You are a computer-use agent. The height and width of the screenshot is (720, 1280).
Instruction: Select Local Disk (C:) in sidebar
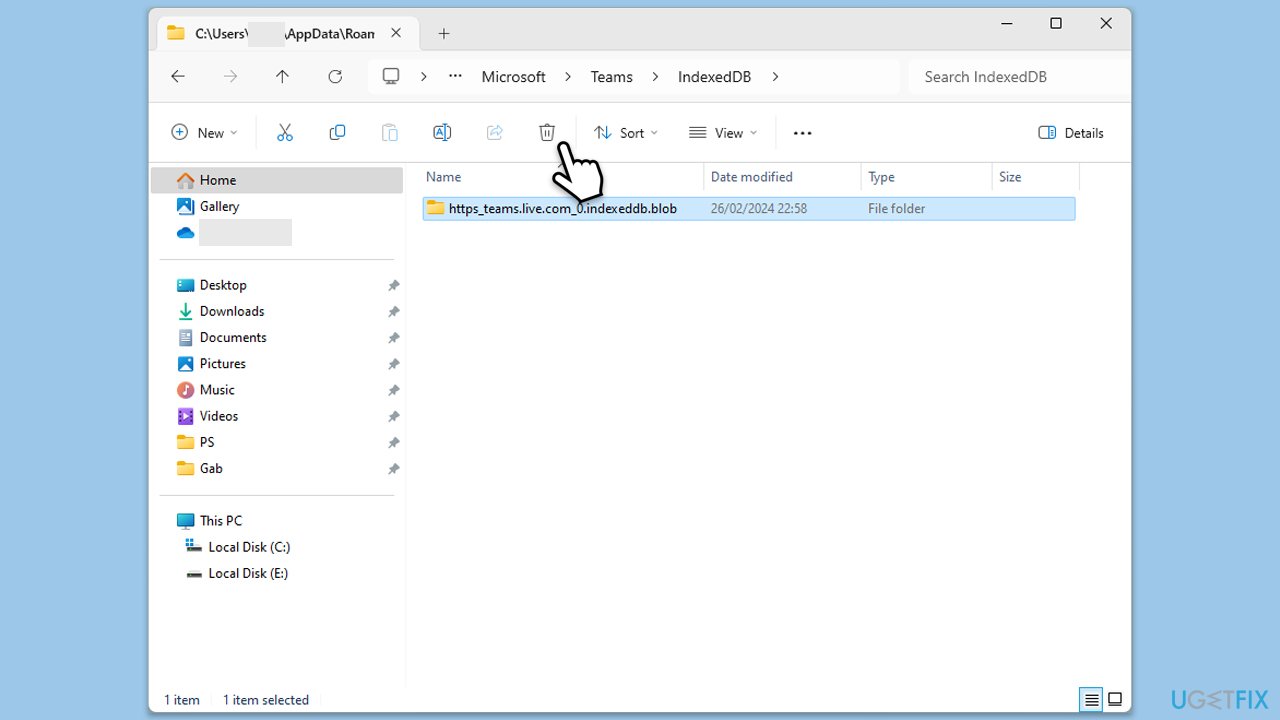pyautogui.click(x=249, y=547)
